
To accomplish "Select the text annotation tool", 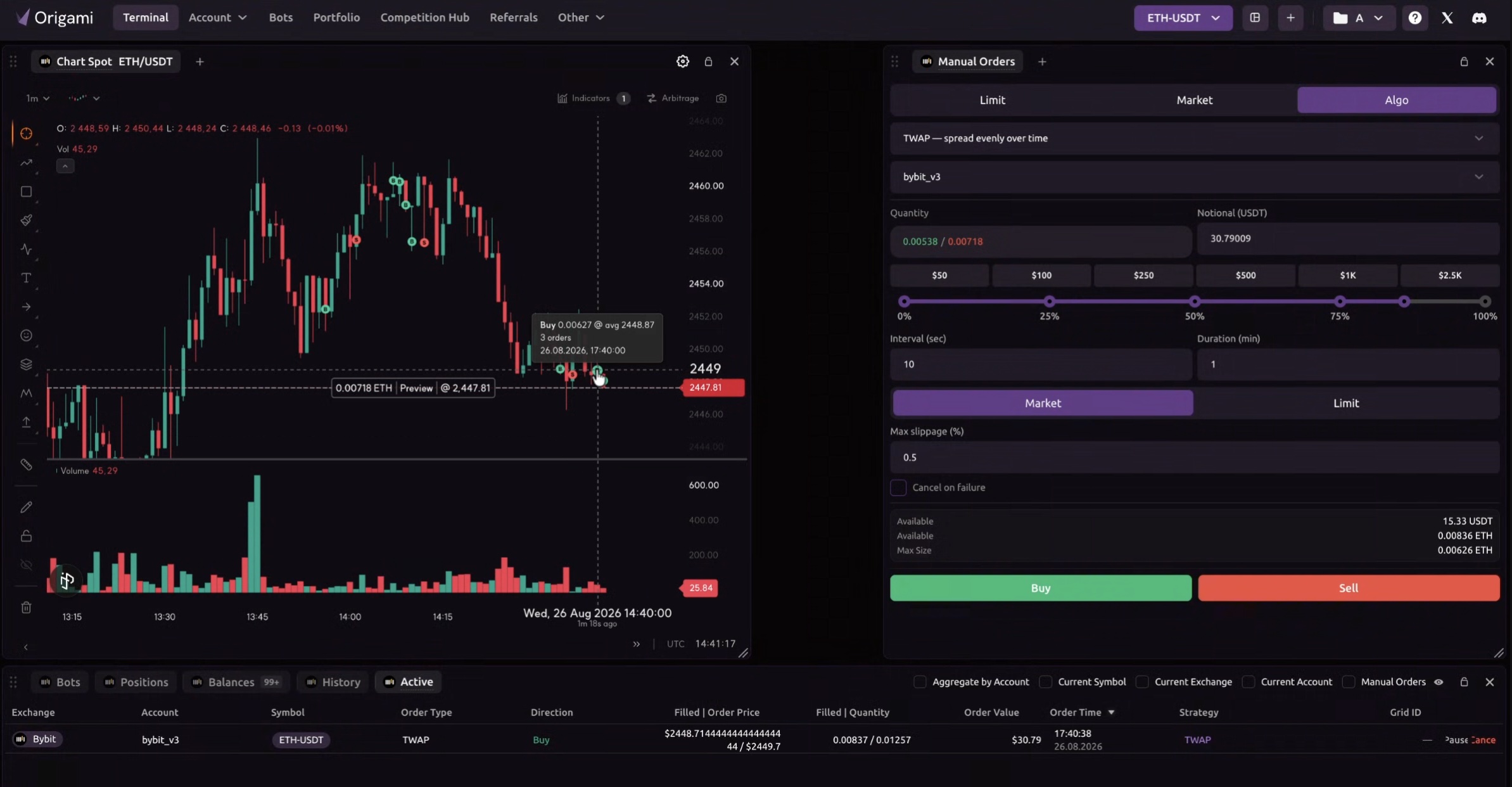I will pyautogui.click(x=26, y=278).
